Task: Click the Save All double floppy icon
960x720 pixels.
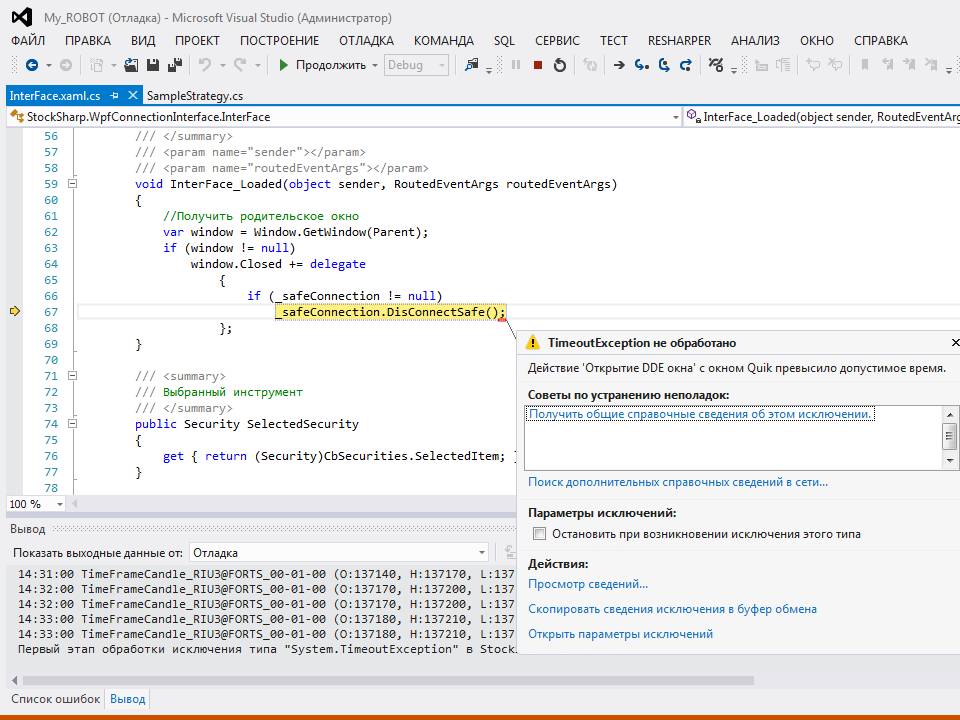Action: pos(175,65)
